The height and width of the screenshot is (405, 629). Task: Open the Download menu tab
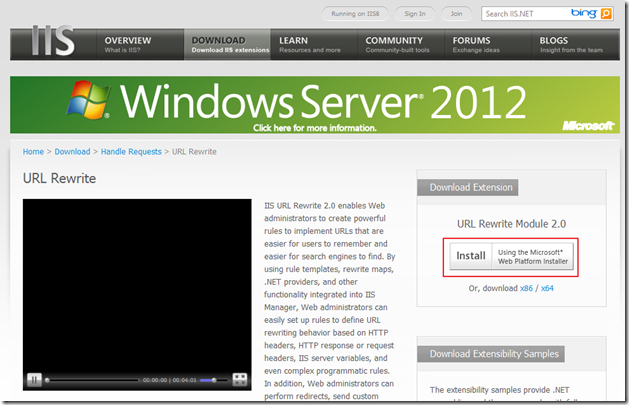(x=227, y=45)
